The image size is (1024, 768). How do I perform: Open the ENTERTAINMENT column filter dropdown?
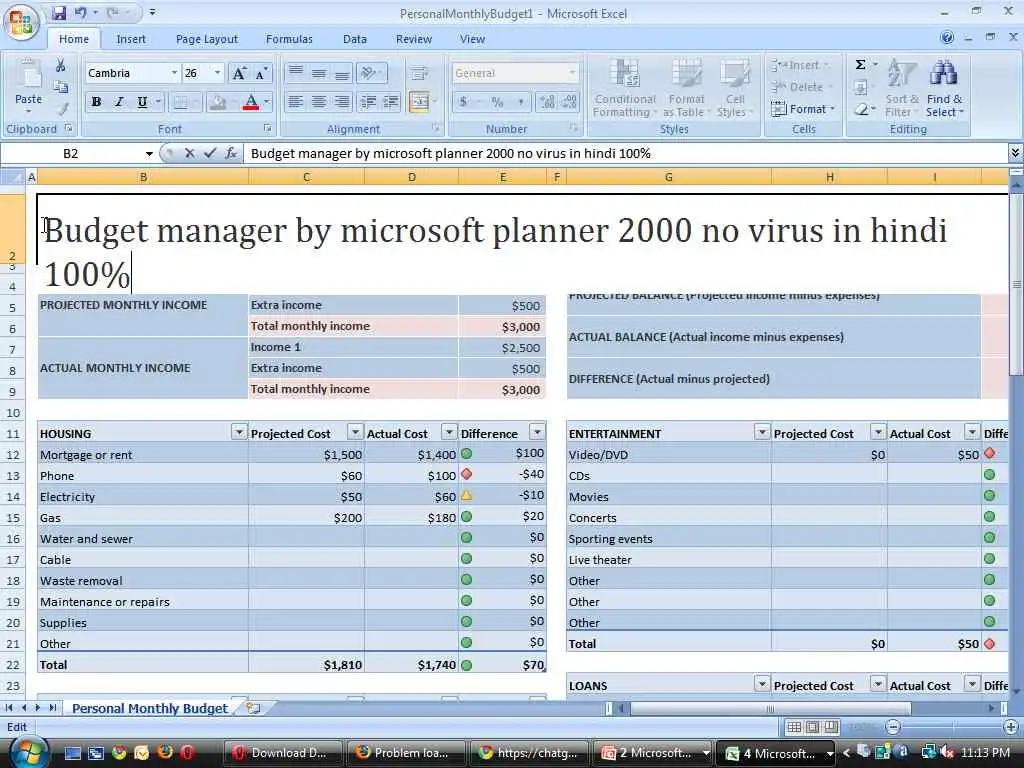[761, 432]
